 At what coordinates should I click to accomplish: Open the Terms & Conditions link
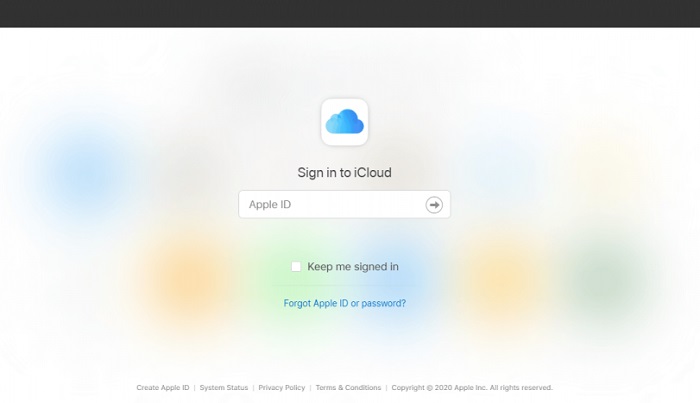[348, 387]
